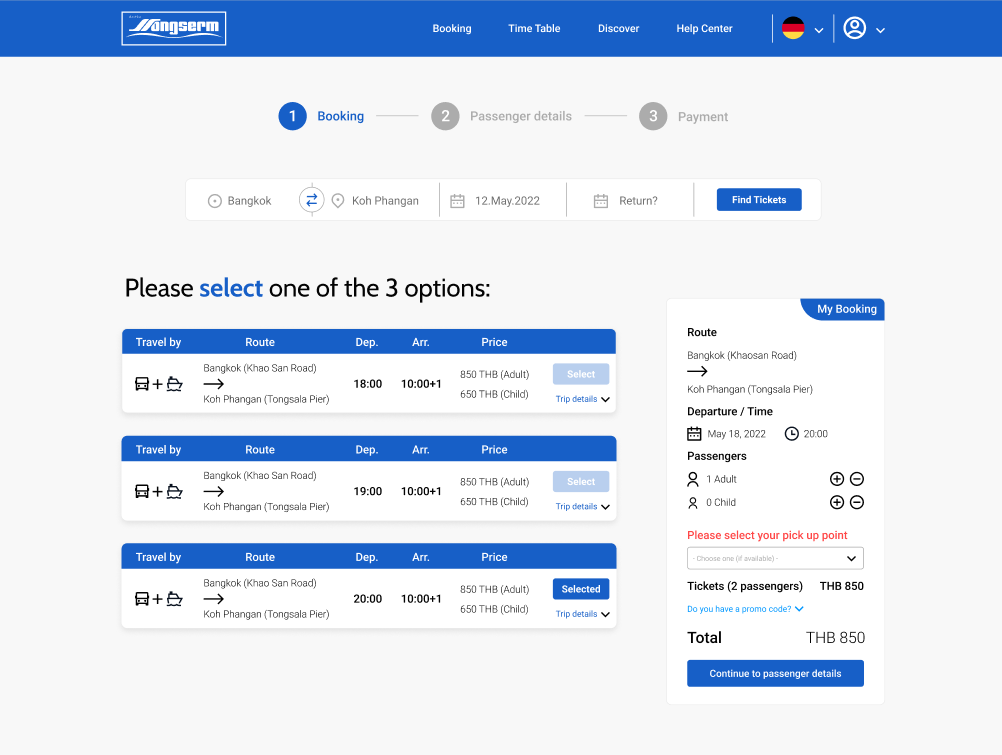Image resolution: width=1002 pixels, height=755 pixels.
Task: Expand Trip details for 20:00 departure
Action: click(x=583, y=614)
